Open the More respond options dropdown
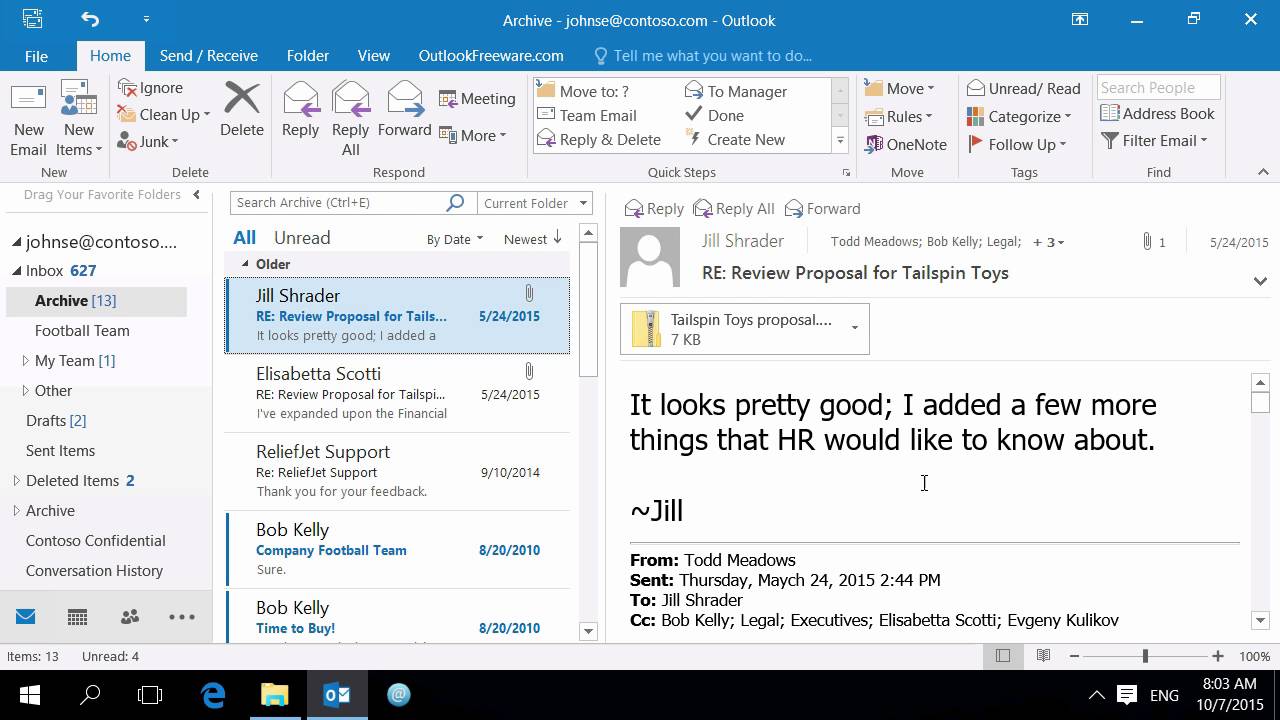This screenshot has width=1280, height=720. (473, 135)
